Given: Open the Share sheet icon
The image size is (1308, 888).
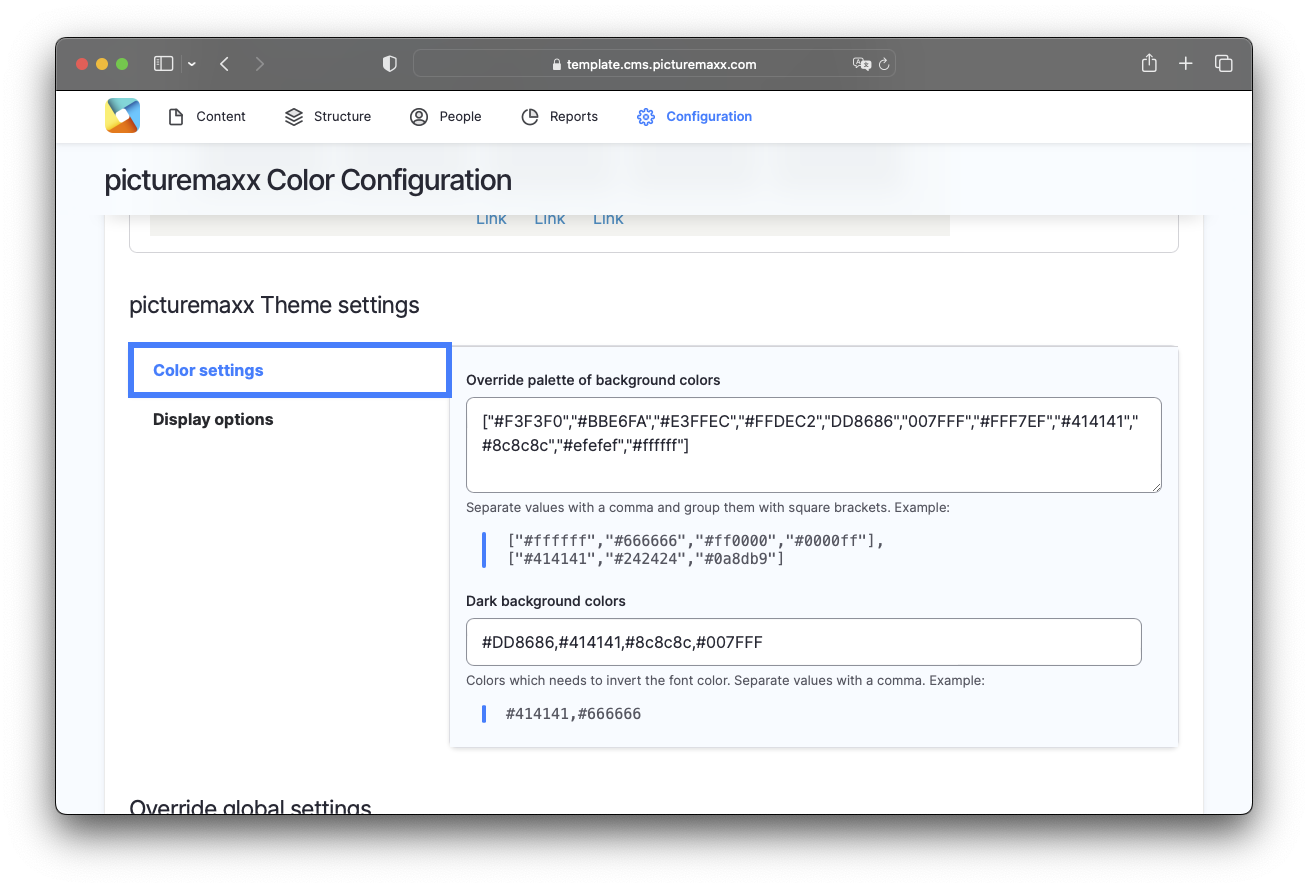Looking at the screenshot, I should pyautogui.click(x=1149, y=63).
